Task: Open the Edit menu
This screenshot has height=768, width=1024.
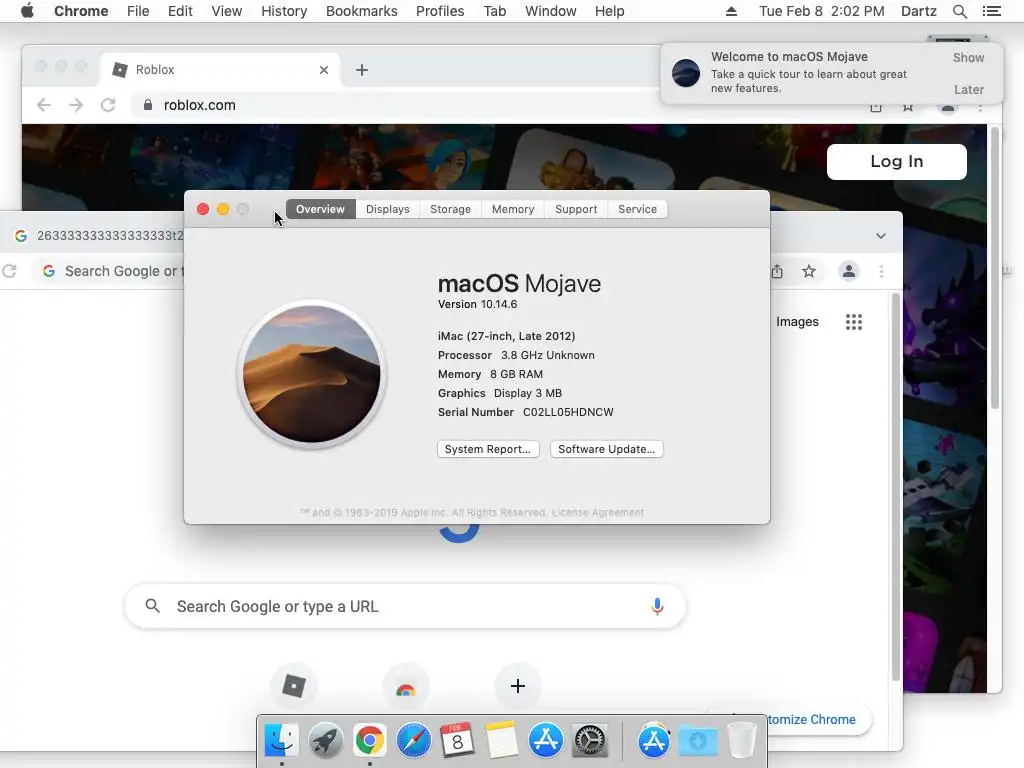Action: tap(180, 11)
